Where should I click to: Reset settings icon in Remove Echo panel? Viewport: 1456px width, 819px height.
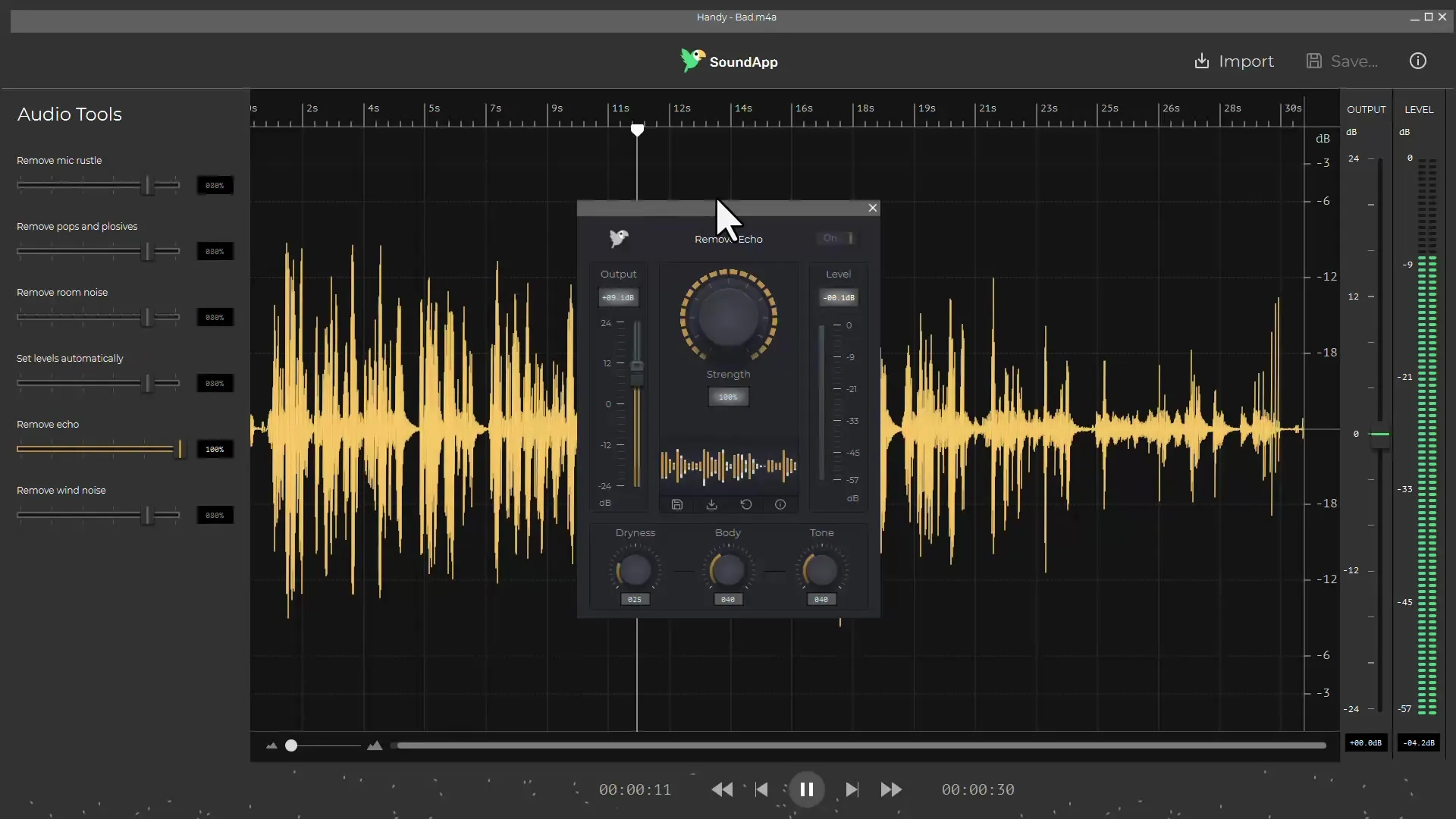746,504
